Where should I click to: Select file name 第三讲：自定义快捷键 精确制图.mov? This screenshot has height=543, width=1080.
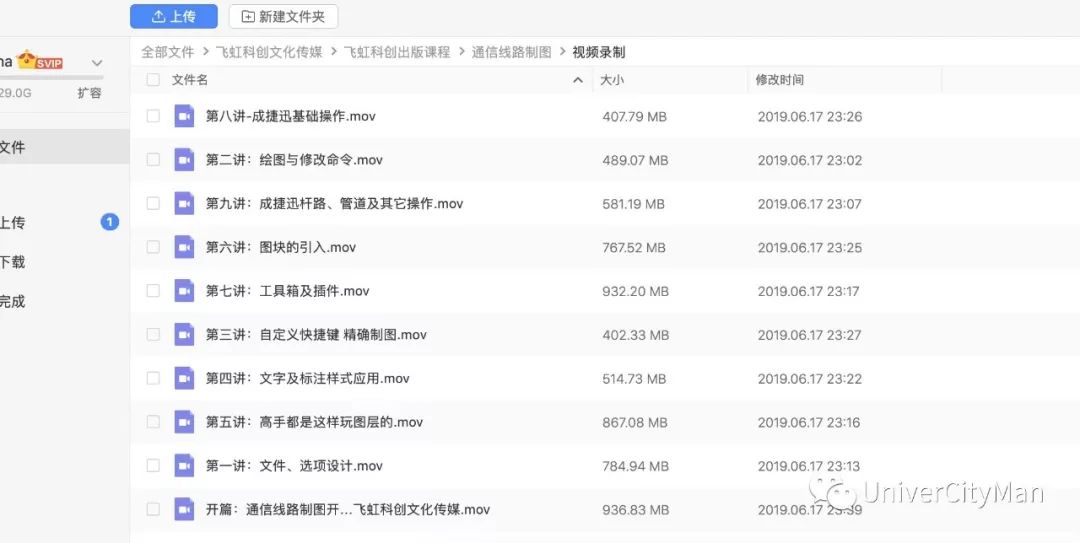(x=316, y=334)
